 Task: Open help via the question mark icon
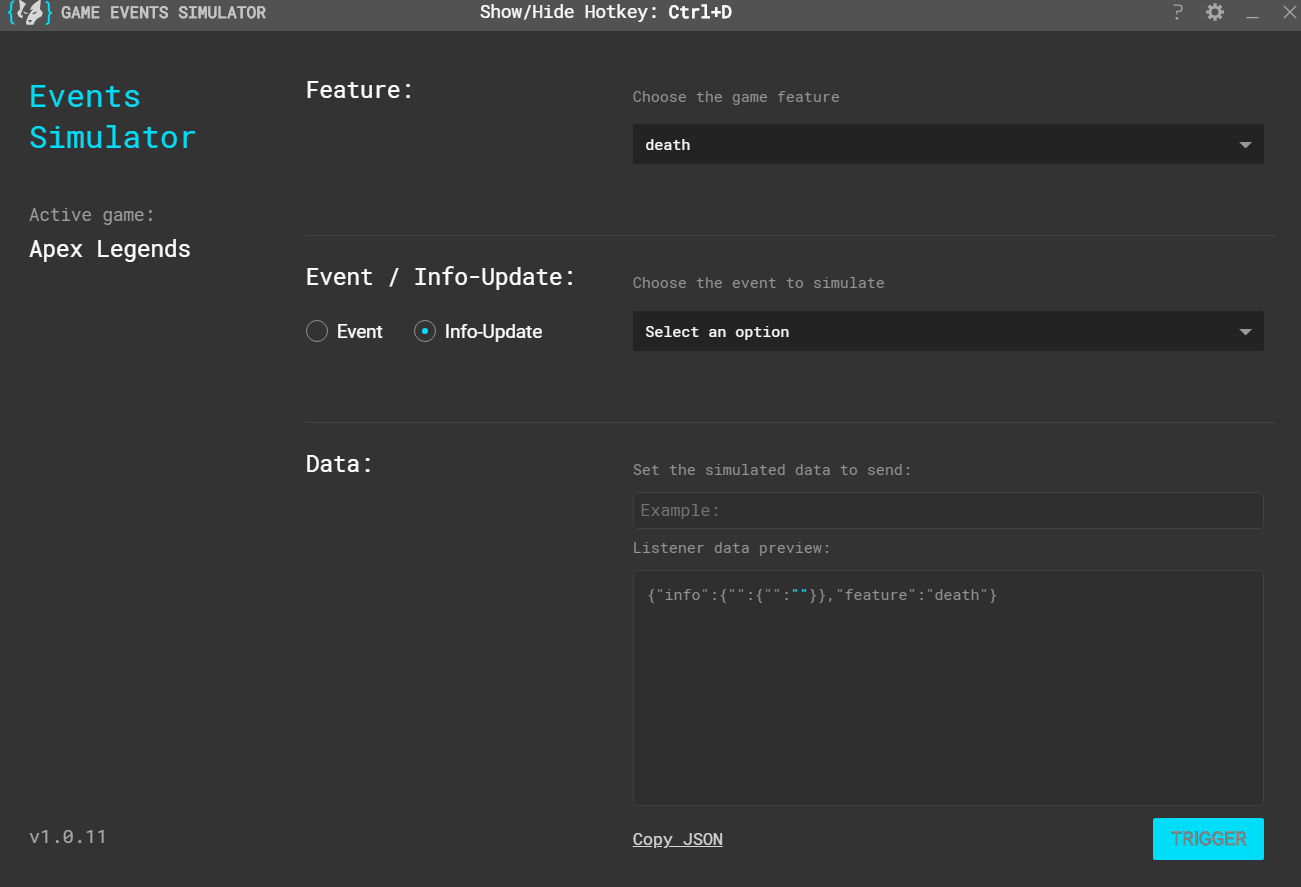coord(1178,13)
